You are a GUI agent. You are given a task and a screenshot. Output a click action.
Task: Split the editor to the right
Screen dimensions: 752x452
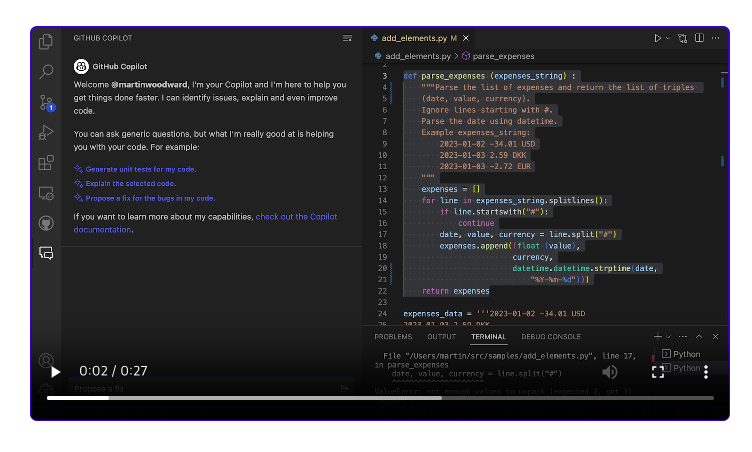pos(699,38)
